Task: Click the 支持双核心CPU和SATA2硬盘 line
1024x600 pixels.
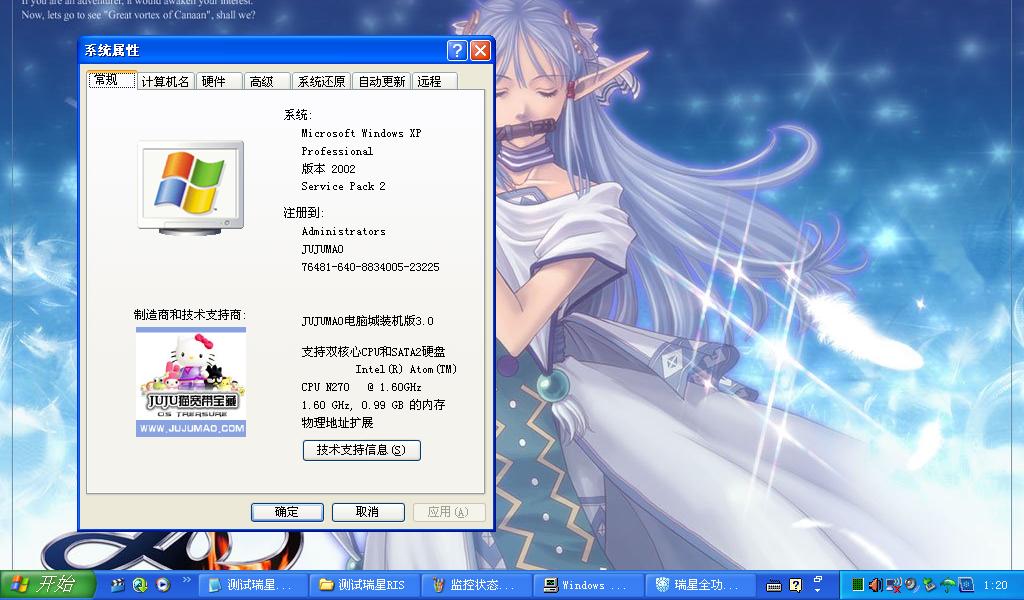Action: 373,352
